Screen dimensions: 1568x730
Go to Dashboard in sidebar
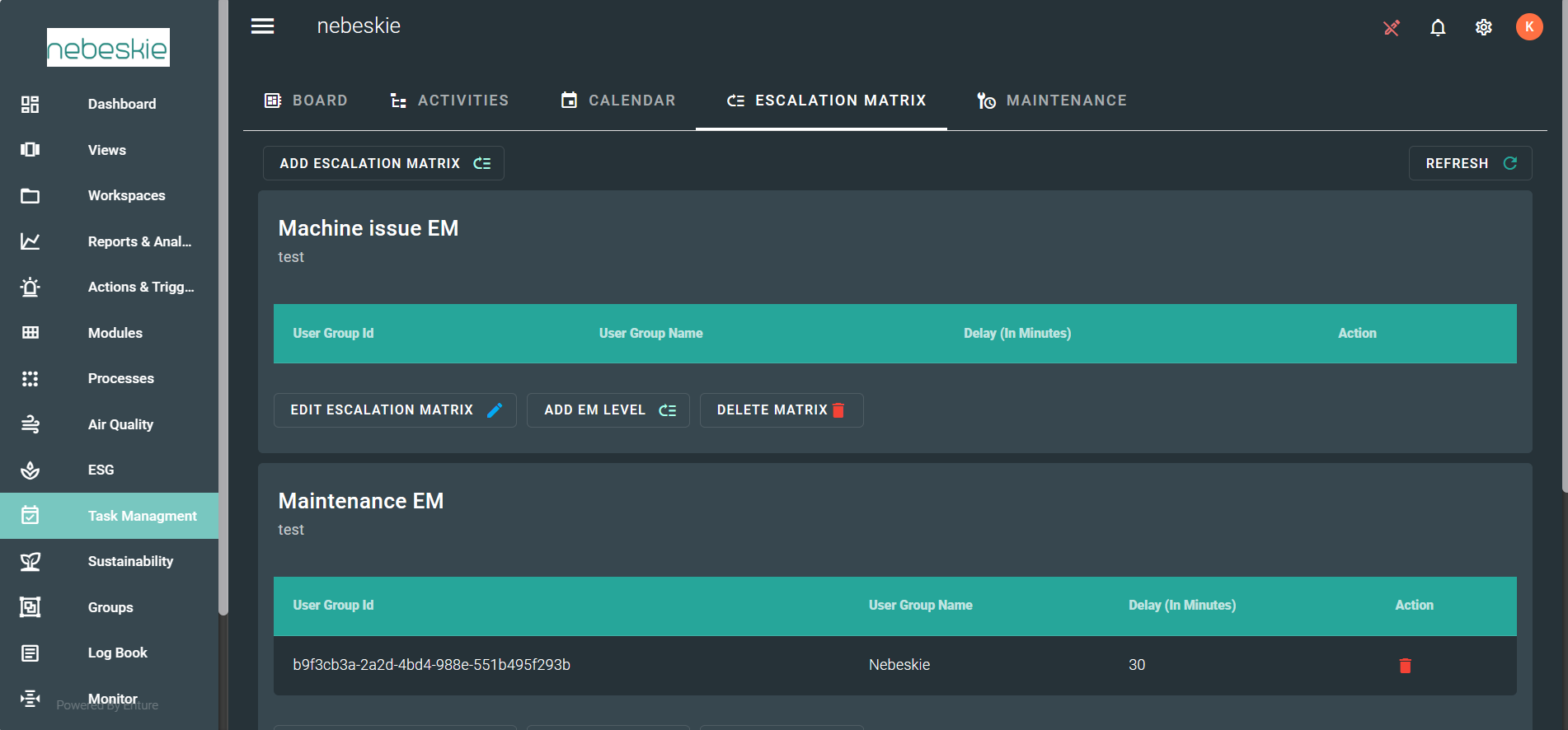pyautogui.click(x=121, y=104)
